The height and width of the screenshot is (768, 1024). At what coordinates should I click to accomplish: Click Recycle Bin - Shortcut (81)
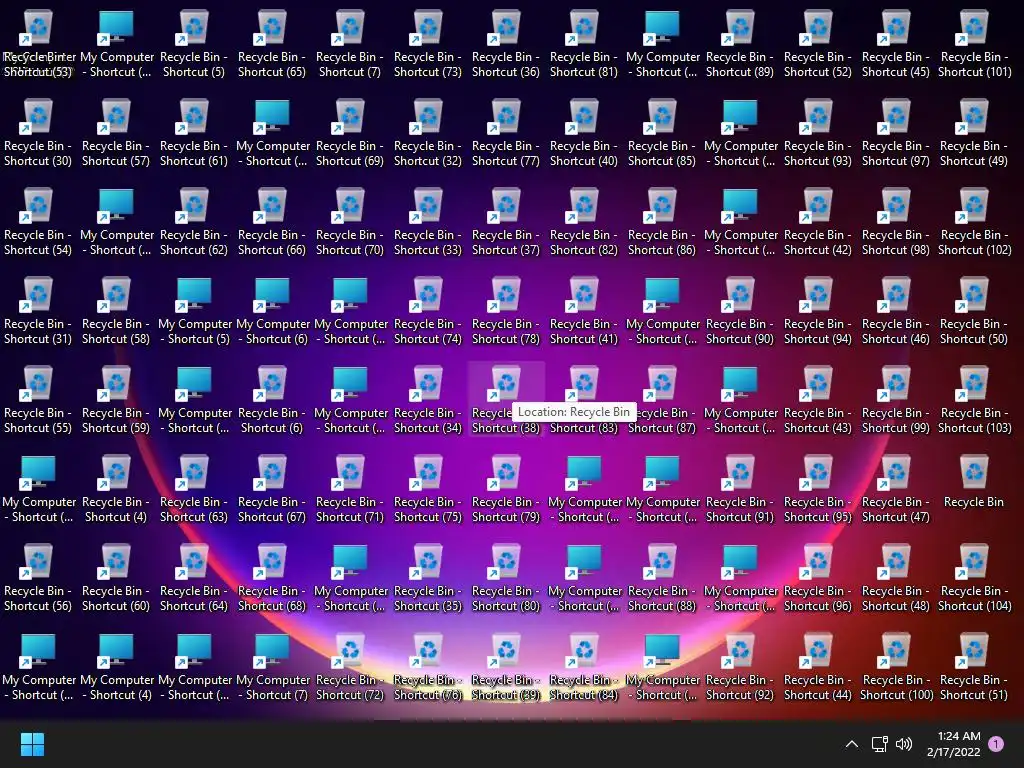point(584,44)
